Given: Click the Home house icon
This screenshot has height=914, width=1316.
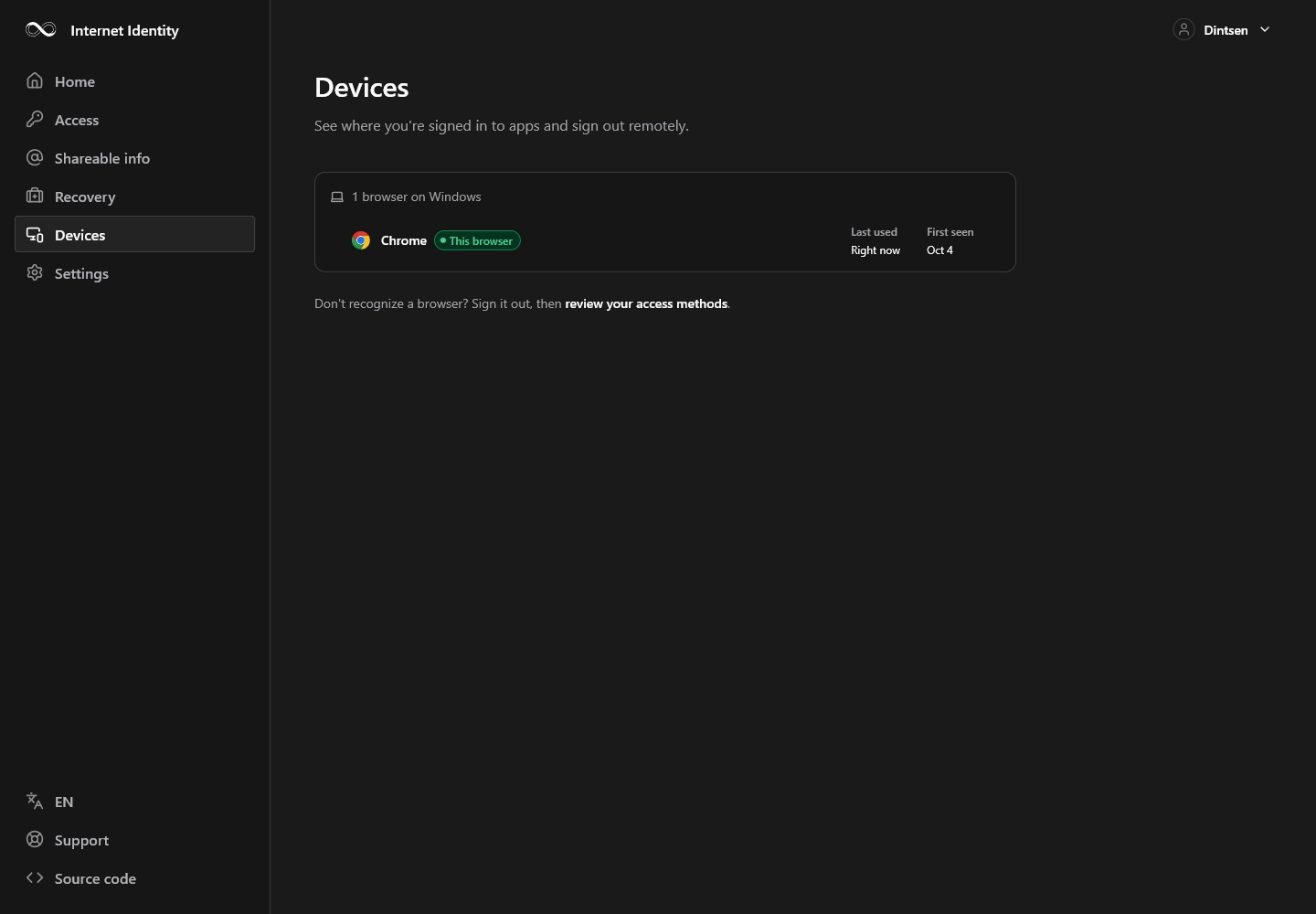Looking at the screenshot, I should [35, 80].
